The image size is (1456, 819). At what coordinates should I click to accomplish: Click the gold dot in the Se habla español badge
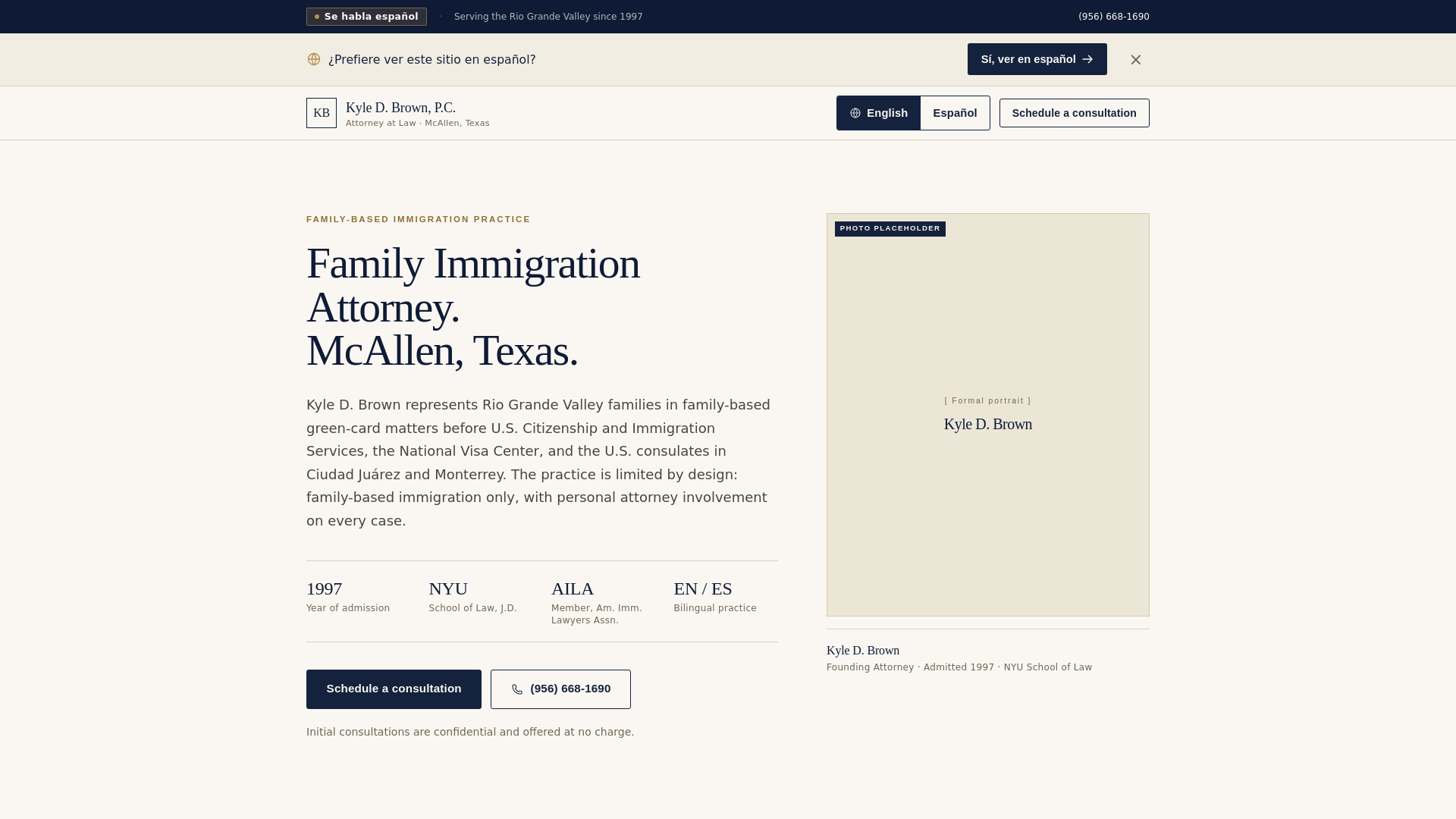[x=317, y=17]
